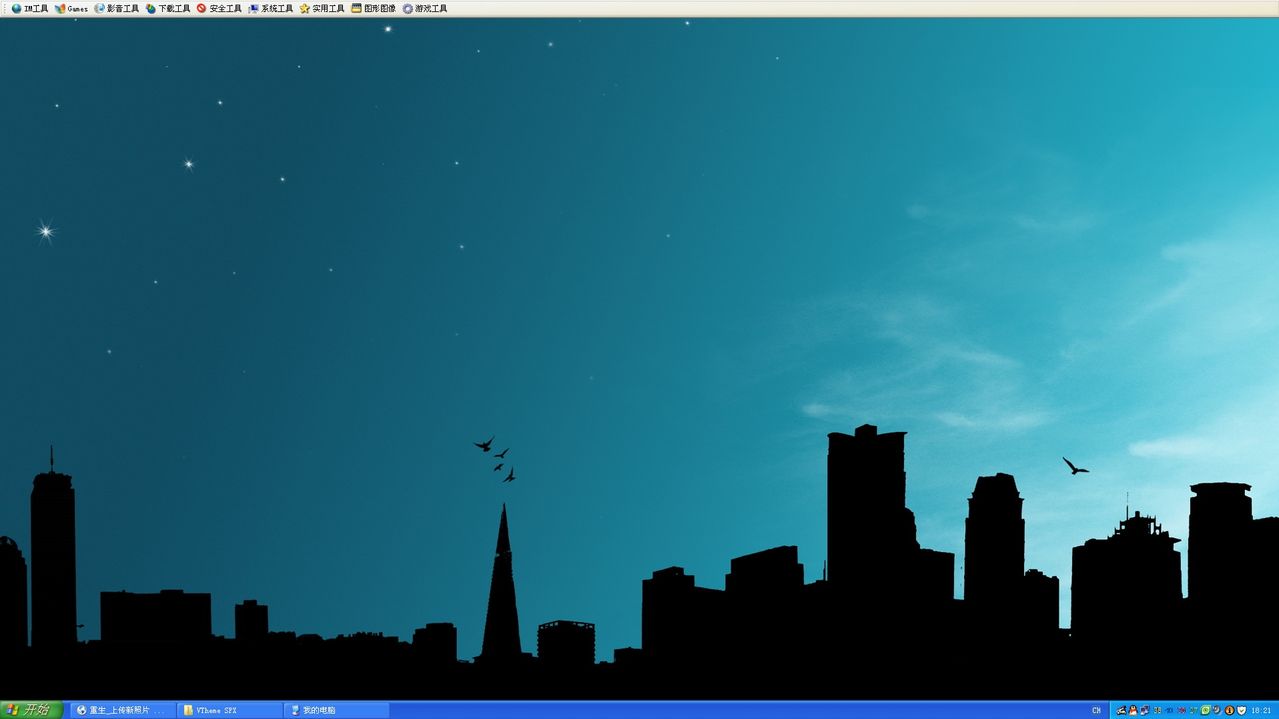The image size is (1279, 719).
Task: Expand the 安全工具 security tools folder
Action: [219, 8]
